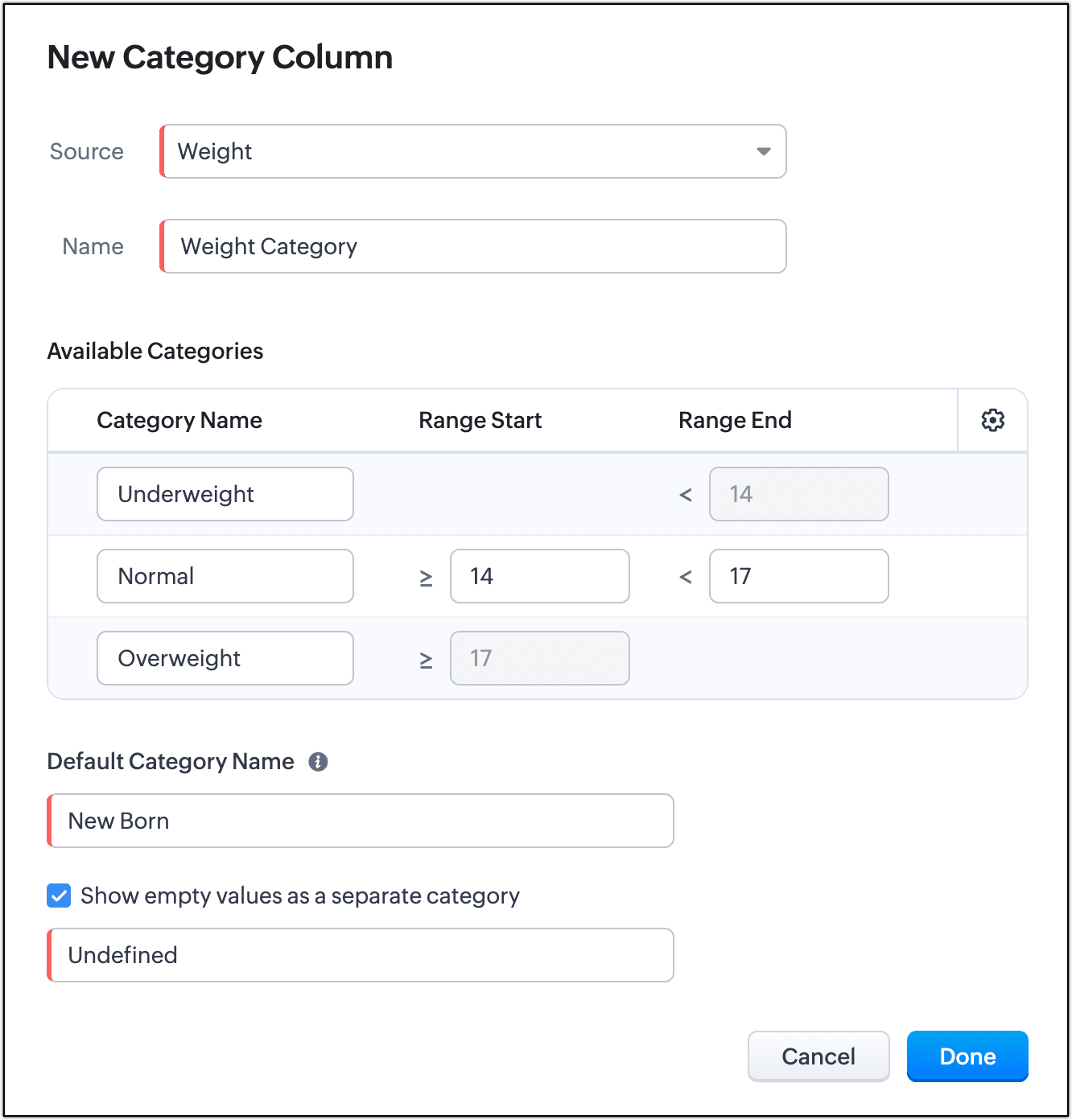Click the Name field containing Weight Category
Screen dimensions: 1072x1120
473,246
